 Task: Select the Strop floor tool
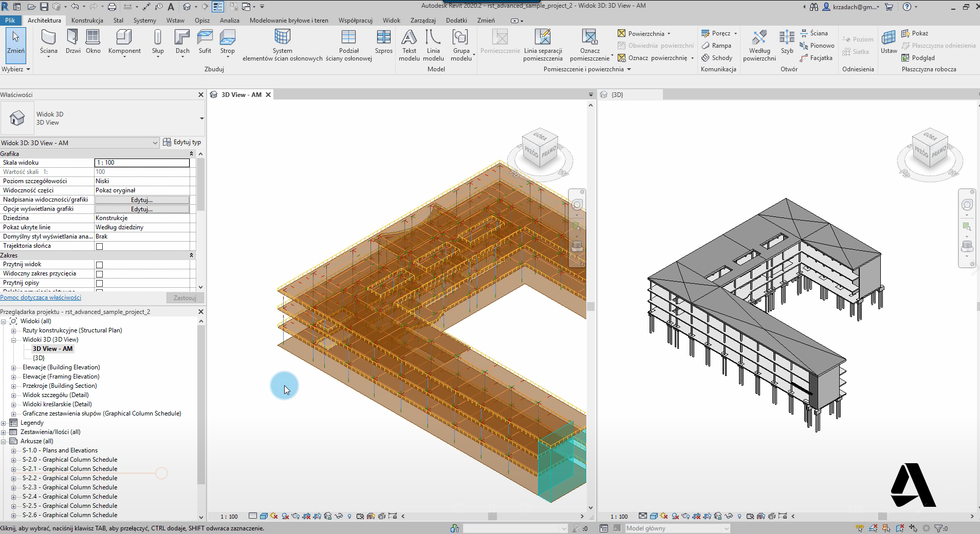(228, 42)
